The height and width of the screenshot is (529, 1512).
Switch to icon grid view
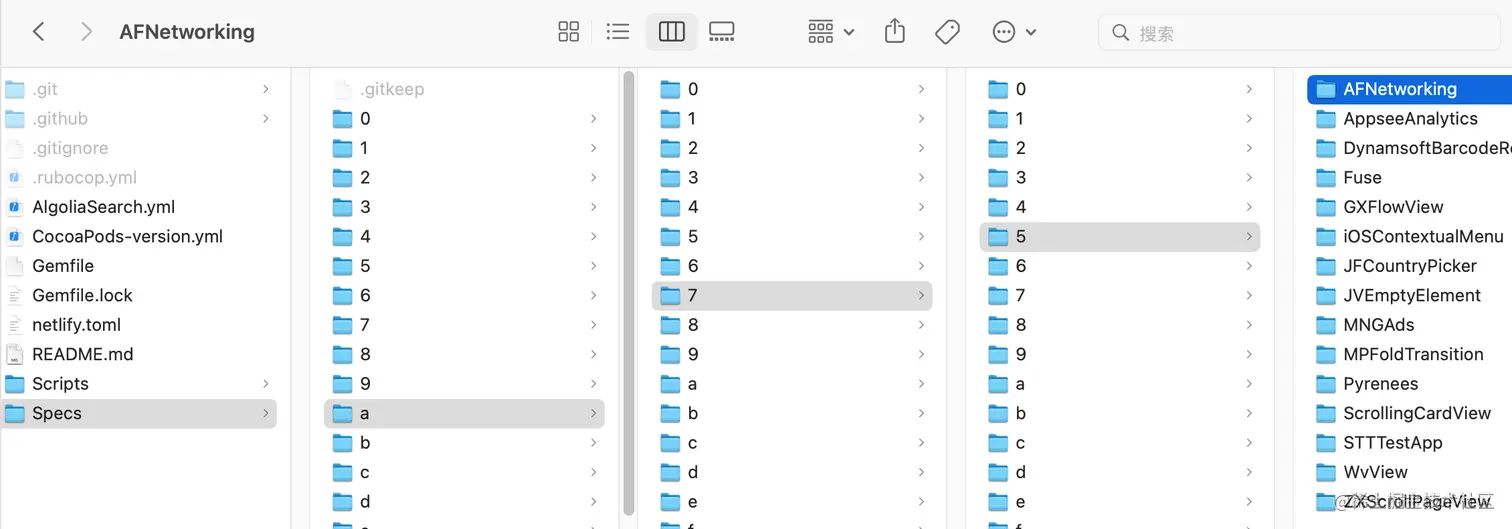tap(568, 32)
